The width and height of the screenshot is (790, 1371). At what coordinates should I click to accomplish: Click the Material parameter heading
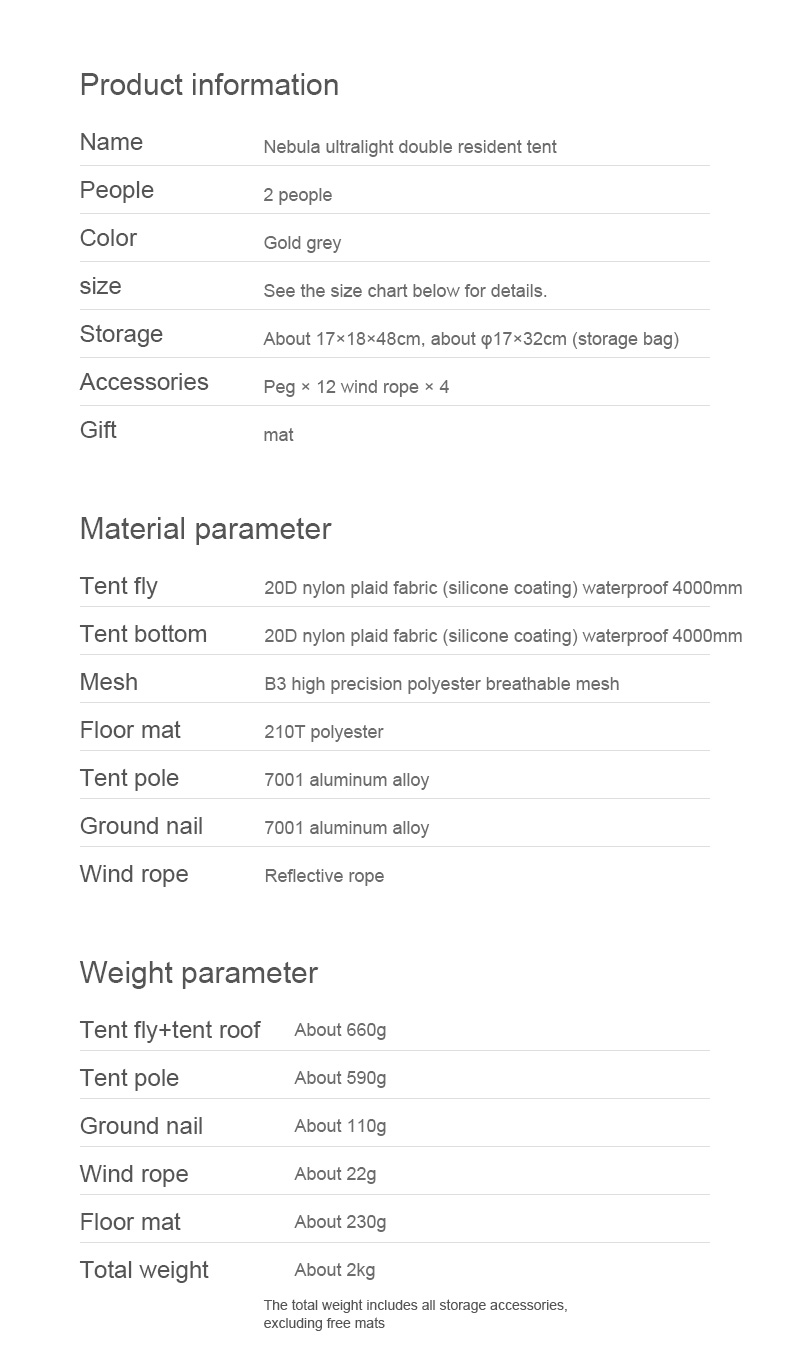pyautogui.click(x=205, y=529)
